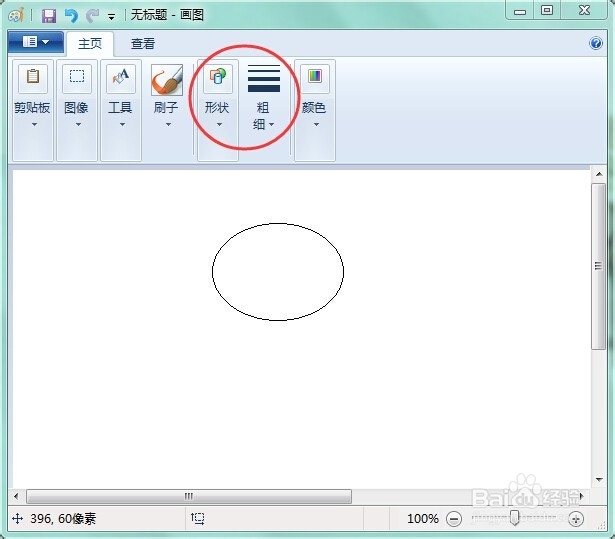Close the Paint window
This screenshot has height=539, width=615.
(584, 11)
